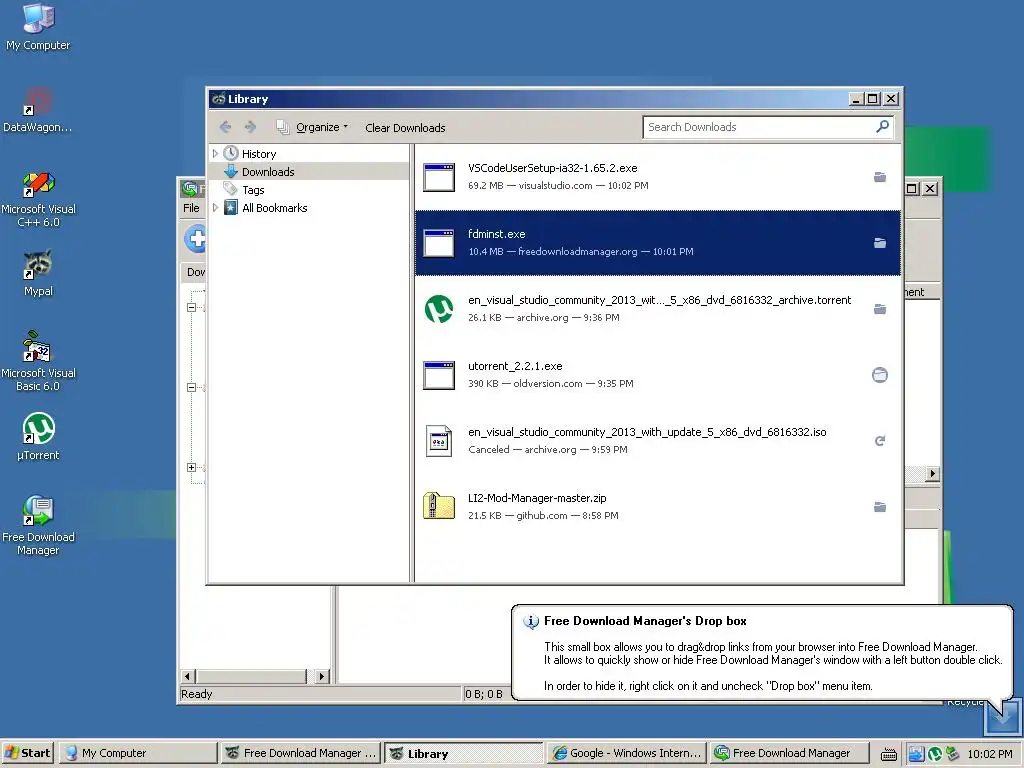Switch to My Computer taskbar button

coord(137,753)
